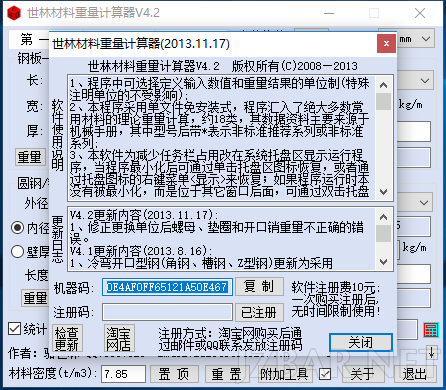Click the red app logo in the title bar
446x390 pixels.
pos(14,13)
